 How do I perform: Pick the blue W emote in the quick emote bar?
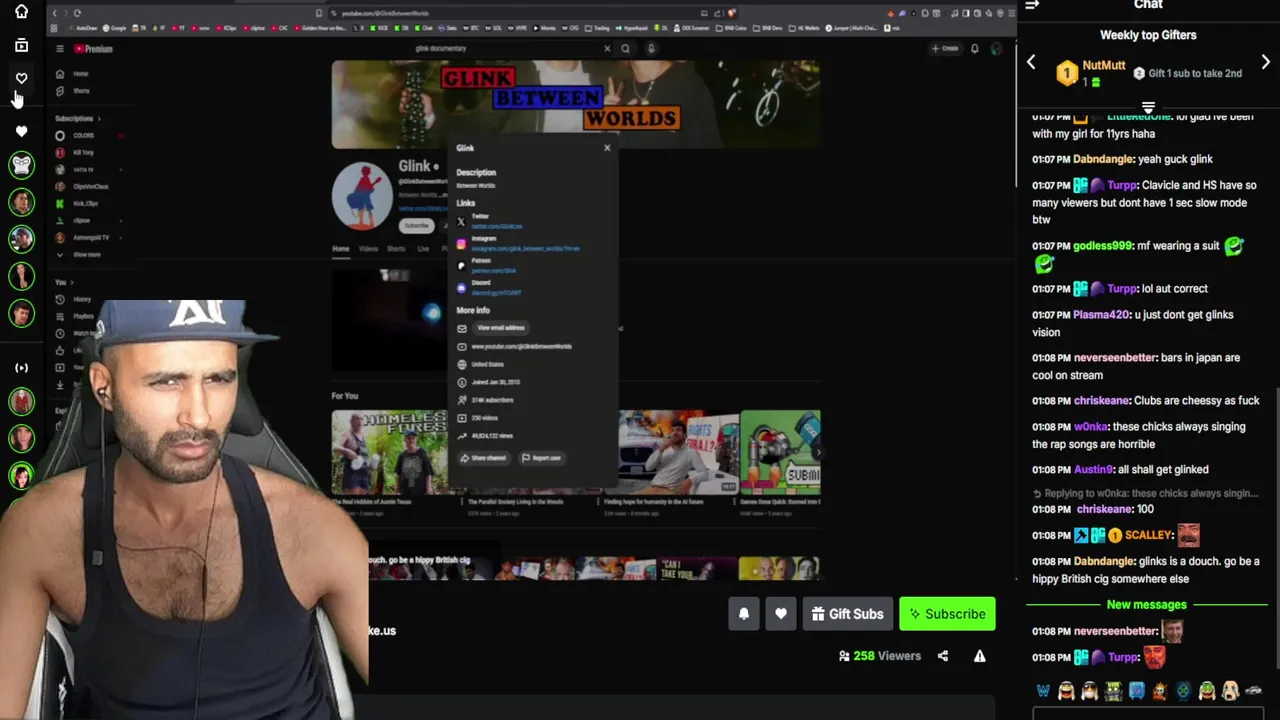(x=1043, y=691)
